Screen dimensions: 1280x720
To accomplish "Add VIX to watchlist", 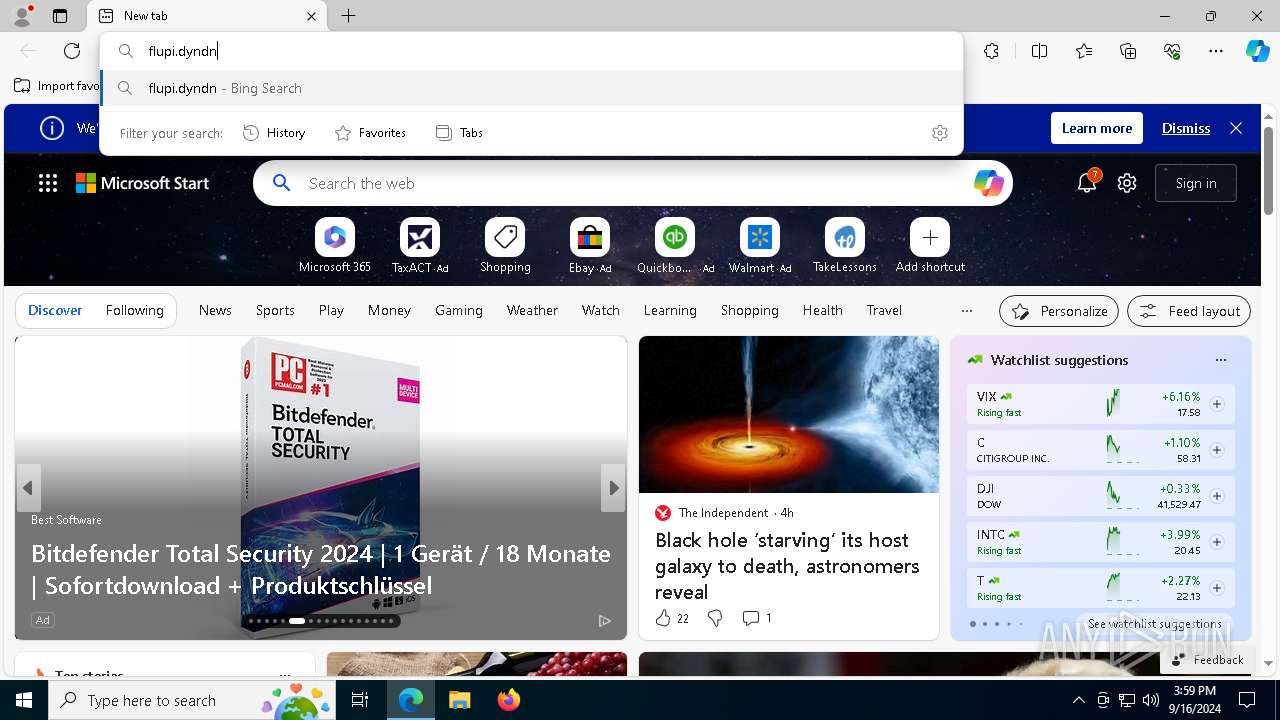I will (x=1217, y=404).
